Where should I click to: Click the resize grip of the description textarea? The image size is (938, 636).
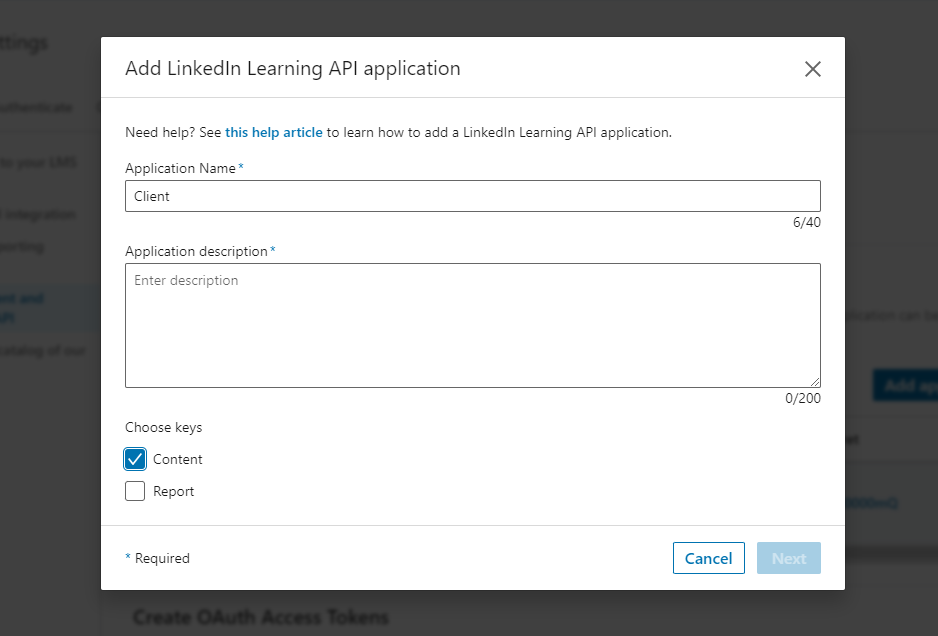pos(815,384)
